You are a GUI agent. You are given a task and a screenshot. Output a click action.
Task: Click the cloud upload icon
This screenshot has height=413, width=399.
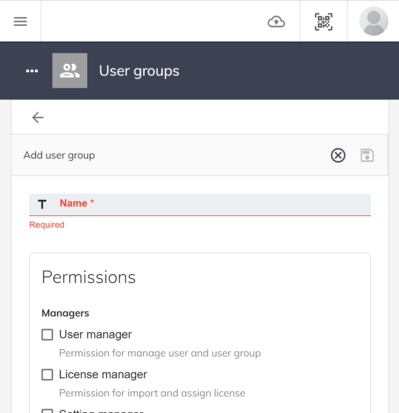pyautogui.click(x=276, y=22)
